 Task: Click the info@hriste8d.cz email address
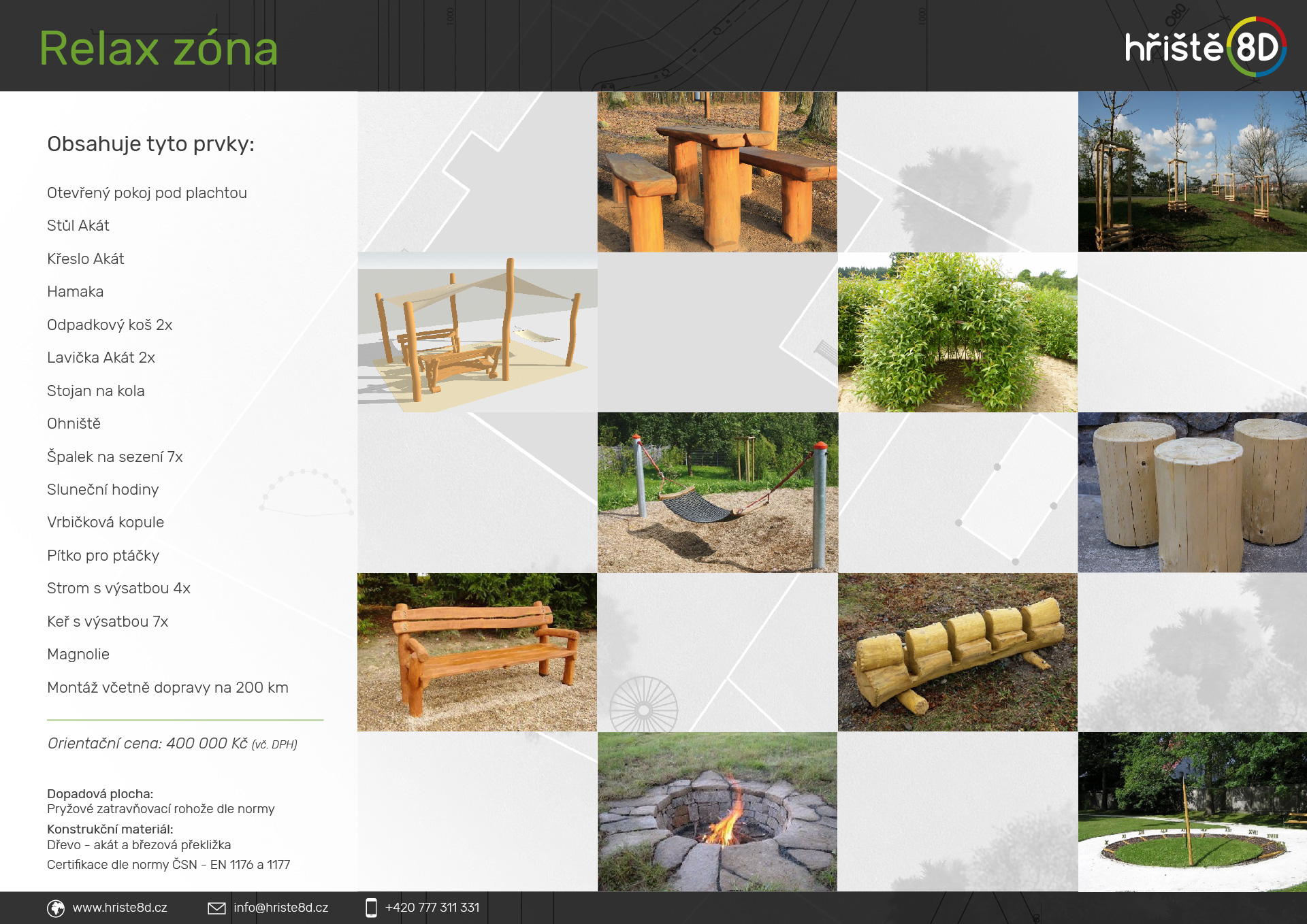coord(280,908)
